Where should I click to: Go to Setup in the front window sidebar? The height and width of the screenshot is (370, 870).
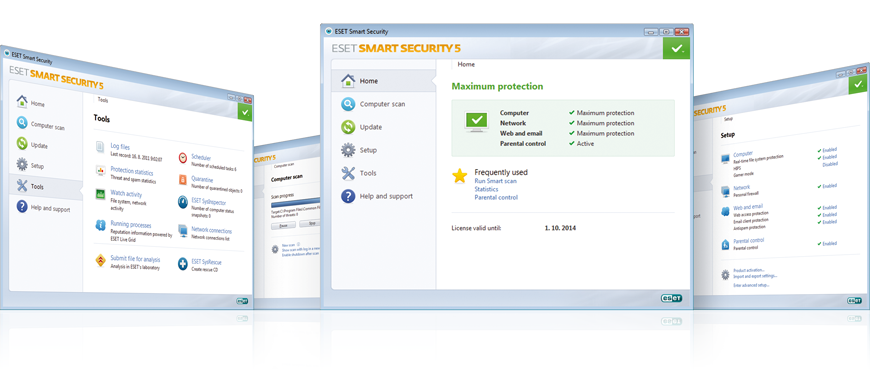tap(384, 150)
